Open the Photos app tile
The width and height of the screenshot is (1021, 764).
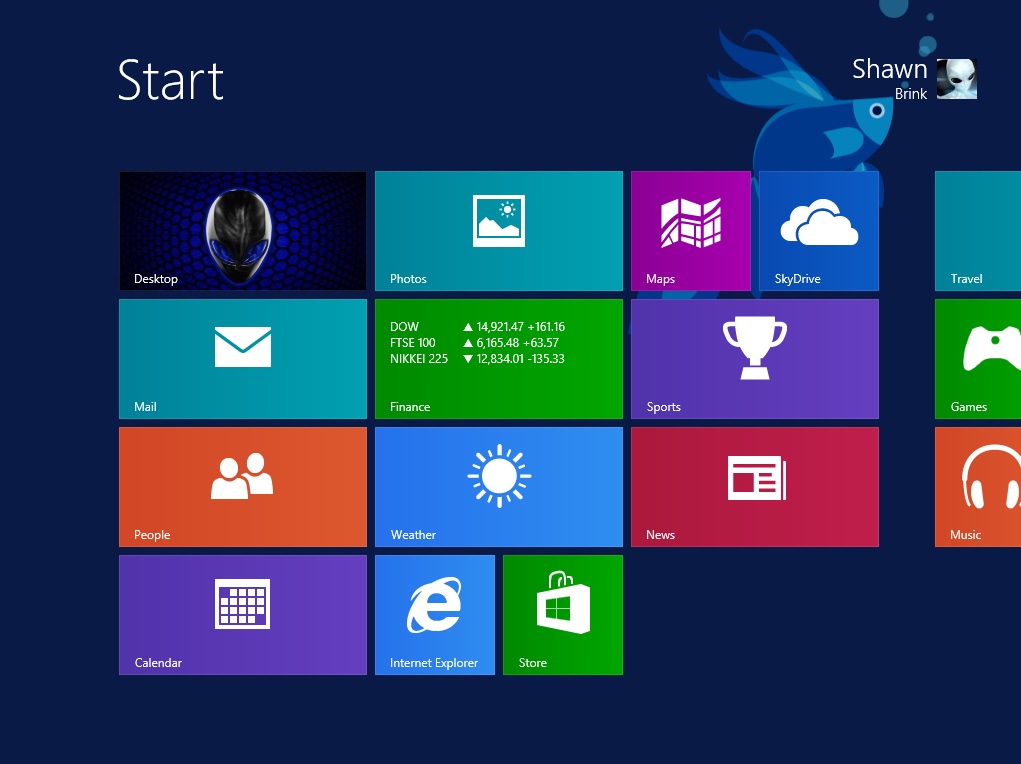tap(498, 230)
